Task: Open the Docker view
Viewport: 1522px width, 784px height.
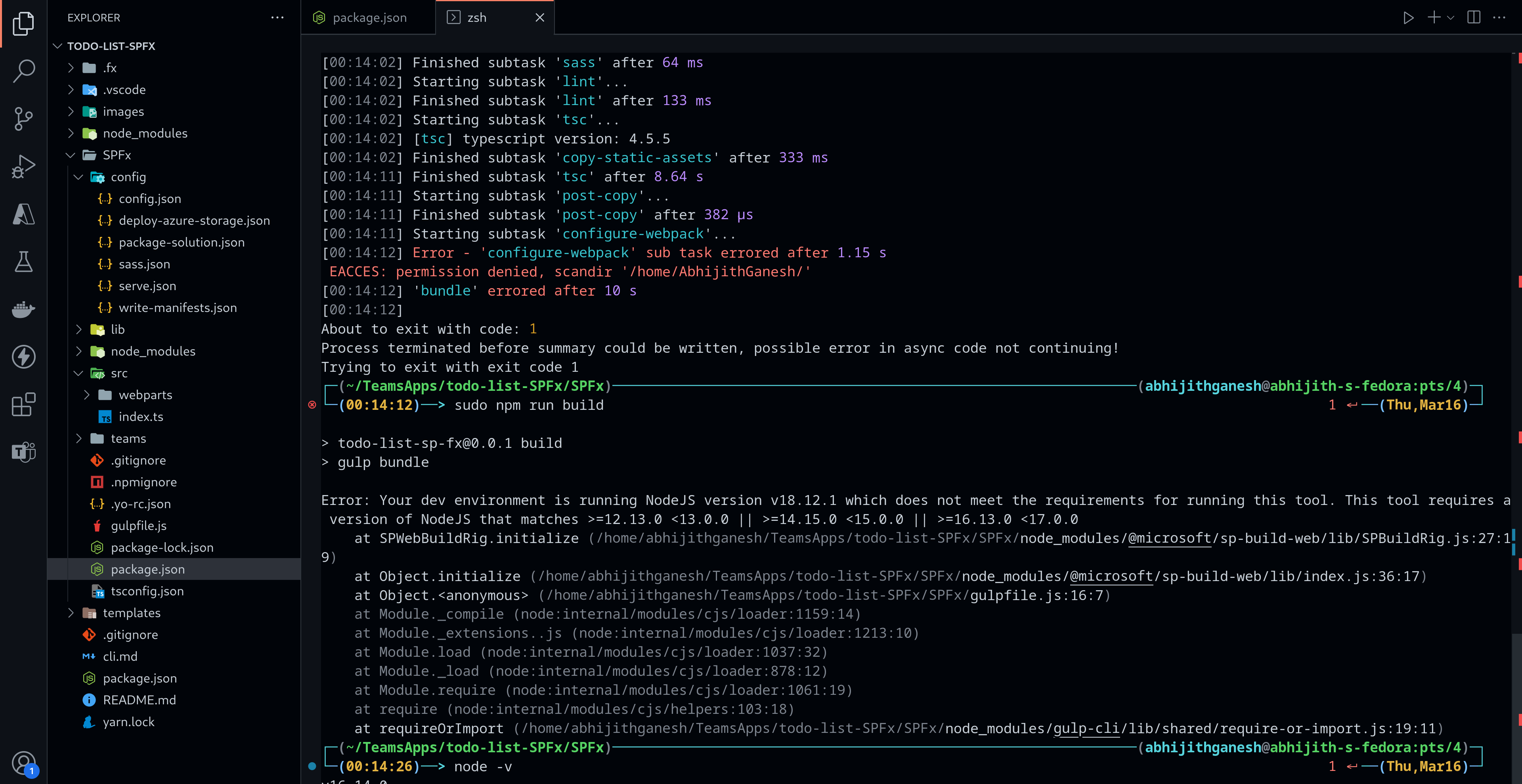Action: pos(24,309)
